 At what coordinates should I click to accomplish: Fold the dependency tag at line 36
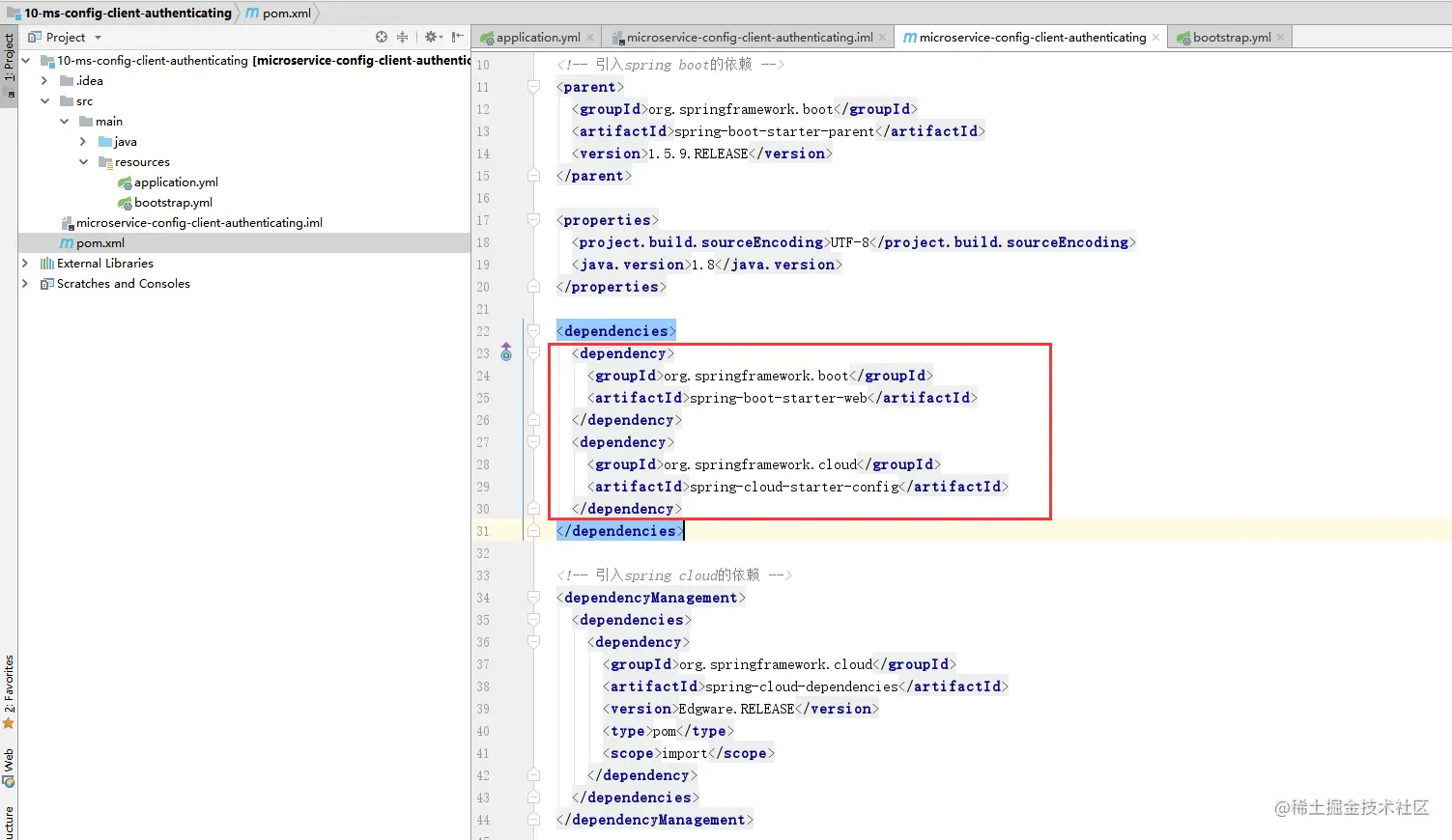[x=533, y=642]
